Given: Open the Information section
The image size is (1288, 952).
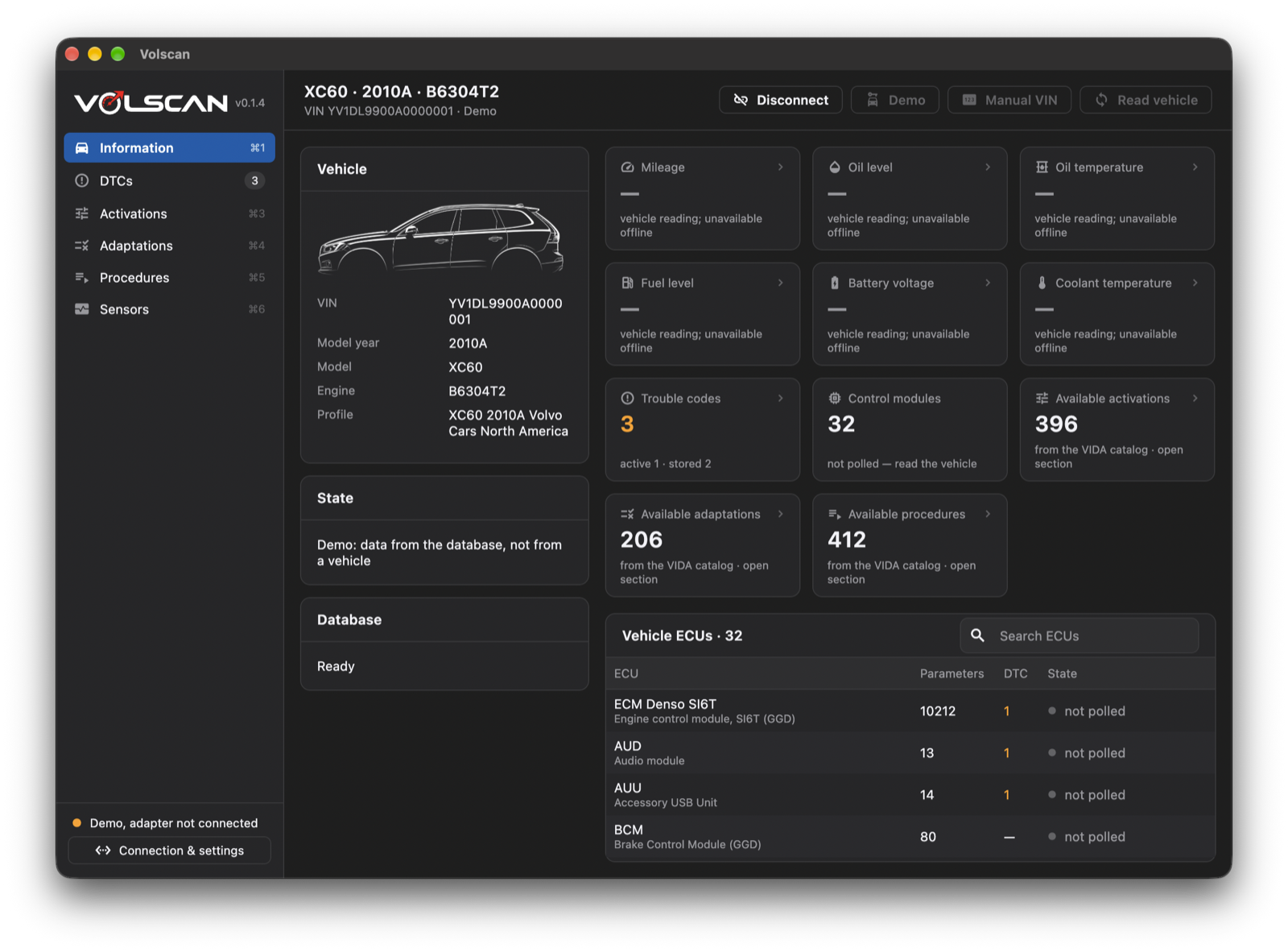Looking at the screenshot, I should (170, 148).
